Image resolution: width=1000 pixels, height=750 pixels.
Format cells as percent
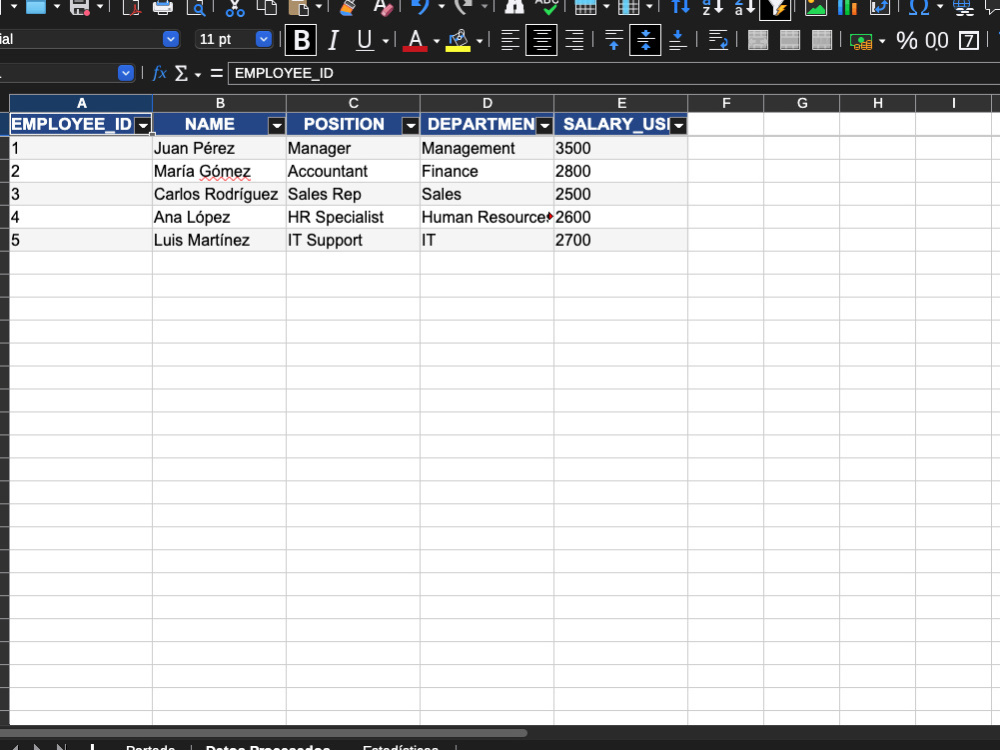906,40
